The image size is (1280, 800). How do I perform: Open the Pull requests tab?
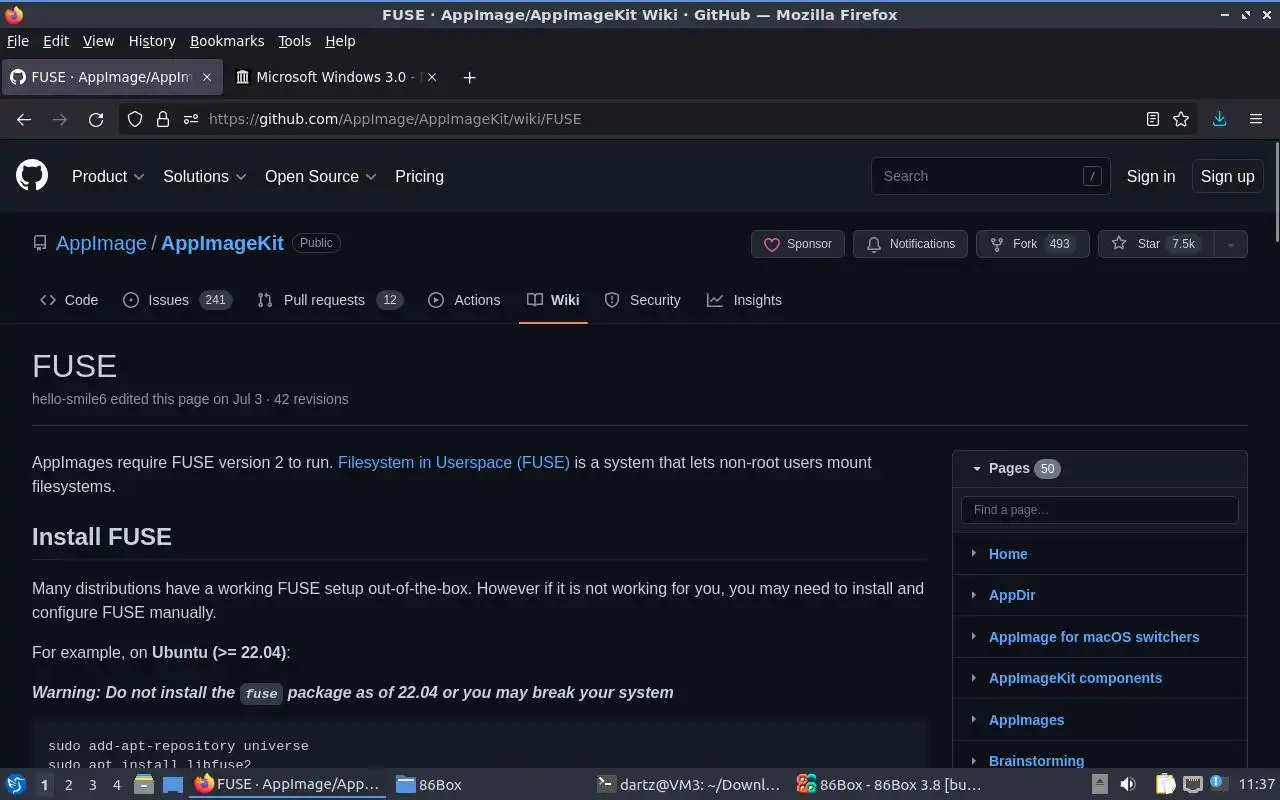point(329,300)
